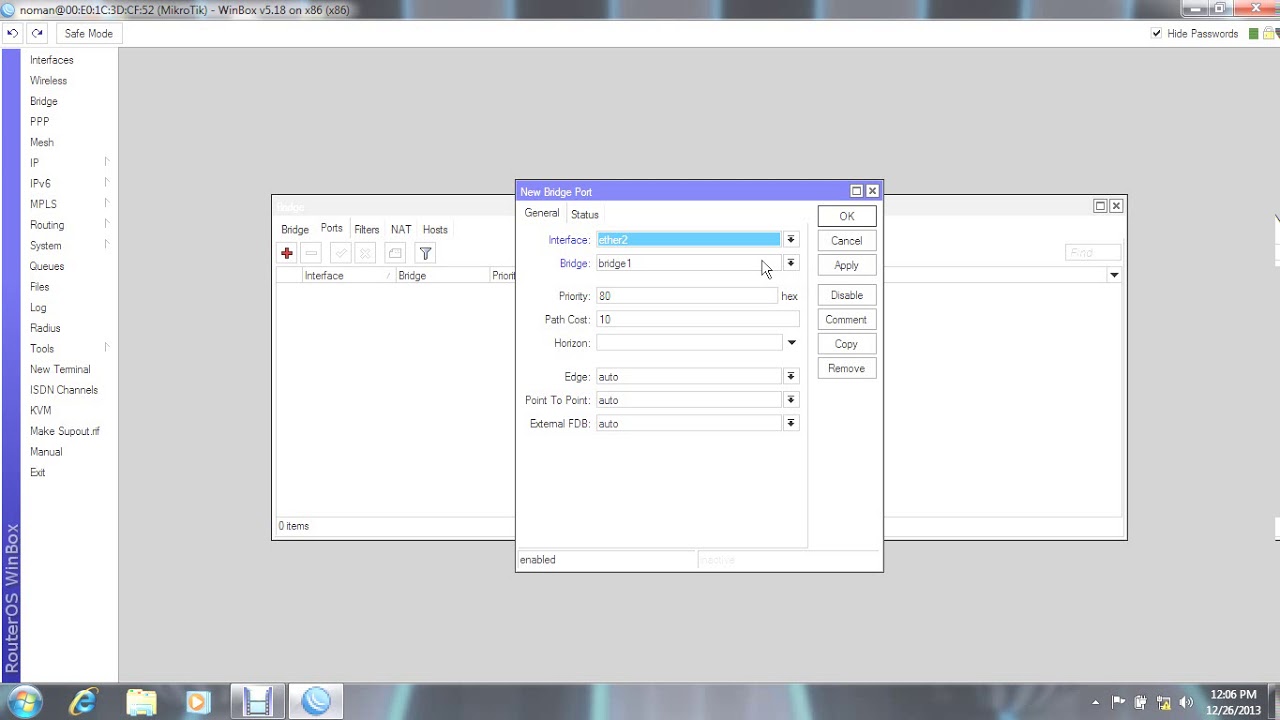Screen dimensions: 1280x720
Task: Open PPP in the sidebar menu
Action: [x=40, y=122]
